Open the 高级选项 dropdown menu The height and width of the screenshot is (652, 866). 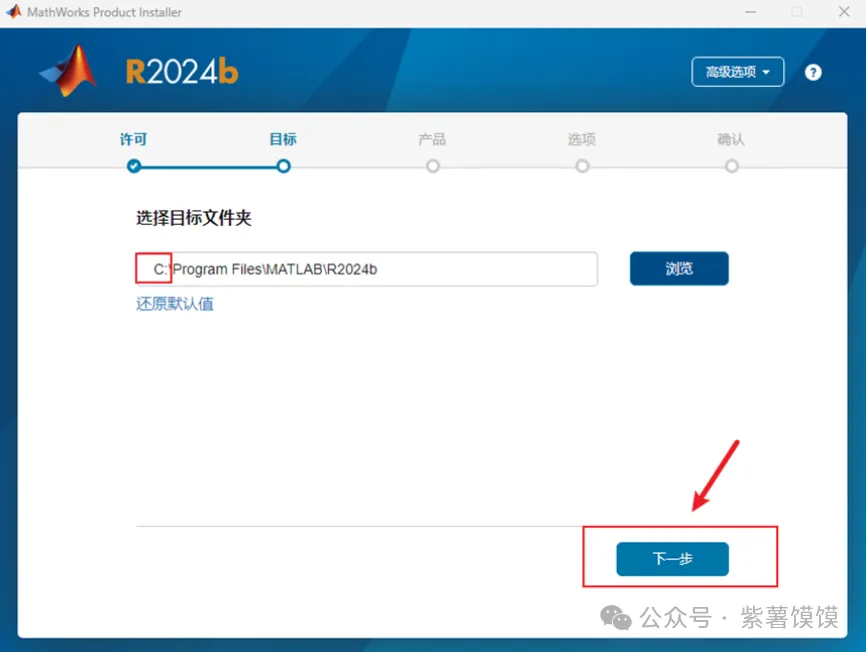click(x=737, y=72)
